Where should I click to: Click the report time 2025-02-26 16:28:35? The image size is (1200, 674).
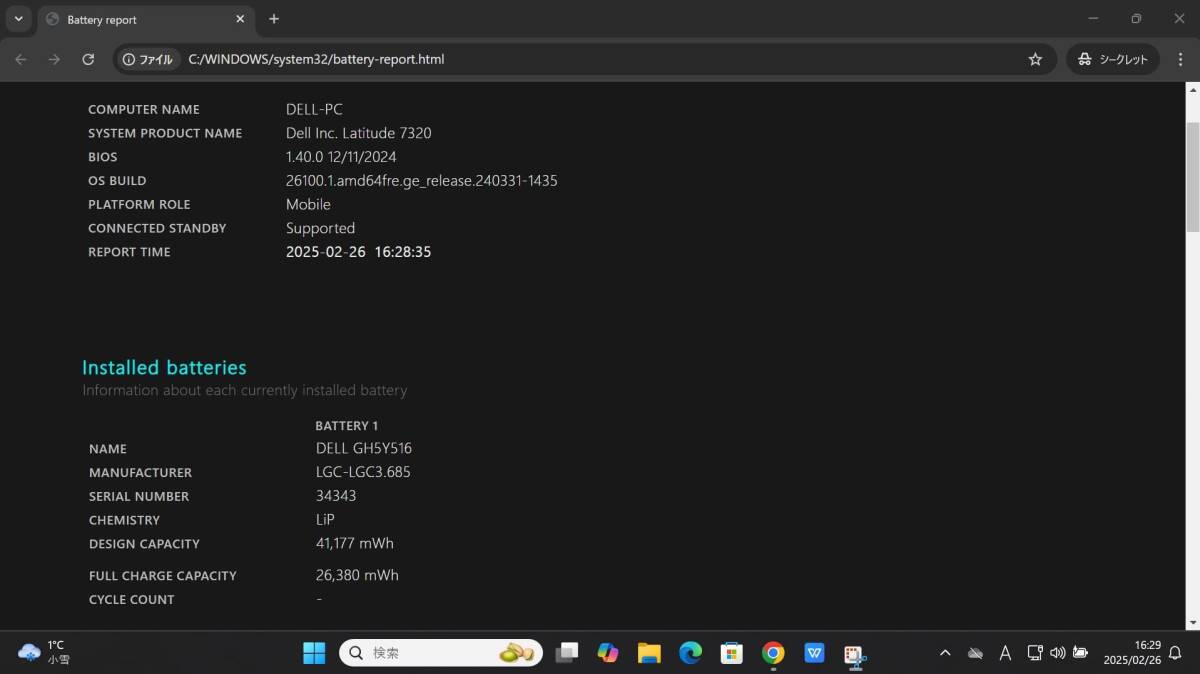click(x=358, y=252)
